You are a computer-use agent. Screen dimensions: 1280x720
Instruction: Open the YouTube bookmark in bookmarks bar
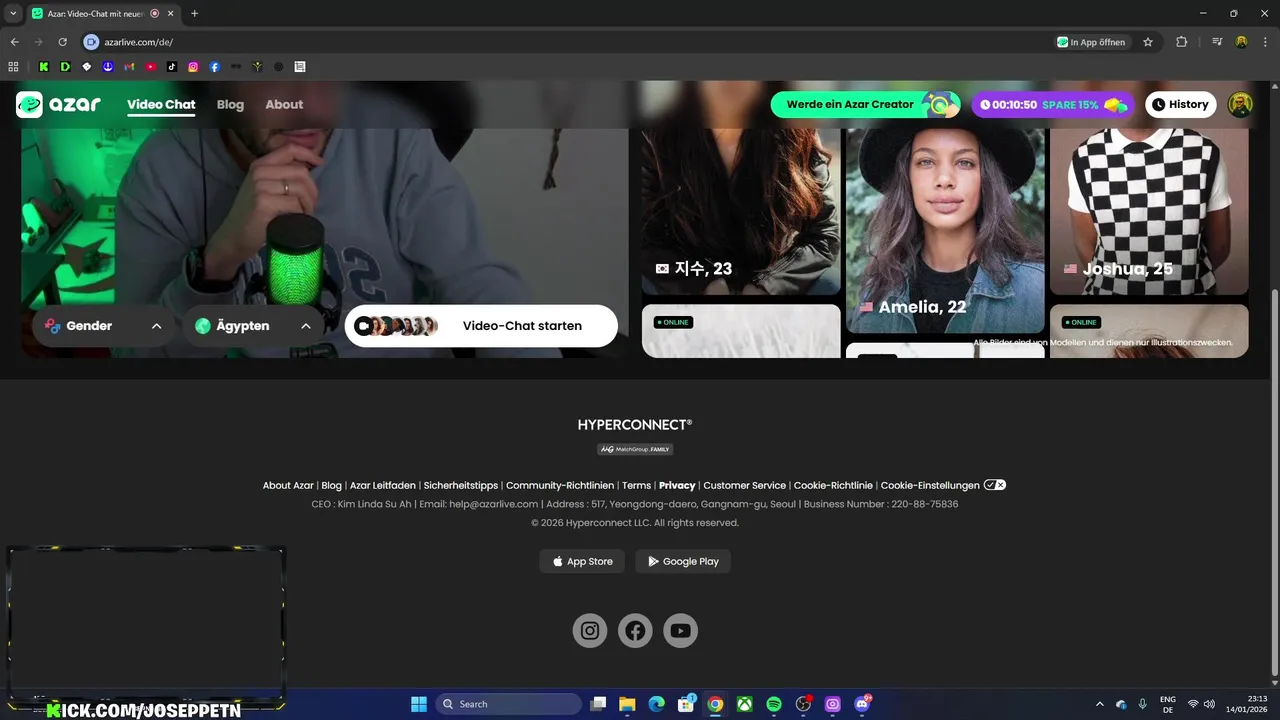coord(151,67)
